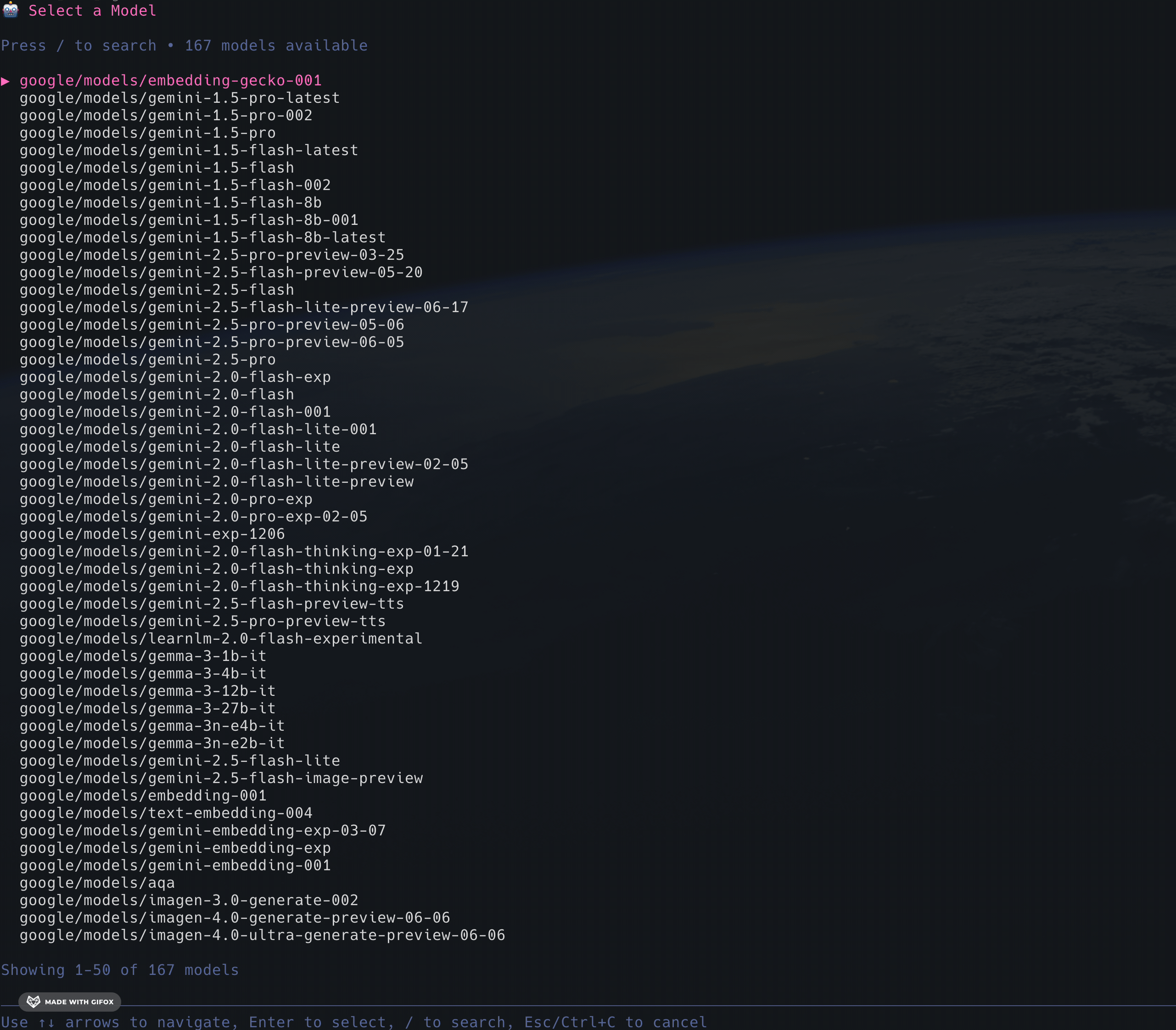Image resolution: width=1176 pixels, height=1030 pixels.
Task: Choose google/models/gemini-1.5-flash-8b-latest
Action: [x=203, y=237]
